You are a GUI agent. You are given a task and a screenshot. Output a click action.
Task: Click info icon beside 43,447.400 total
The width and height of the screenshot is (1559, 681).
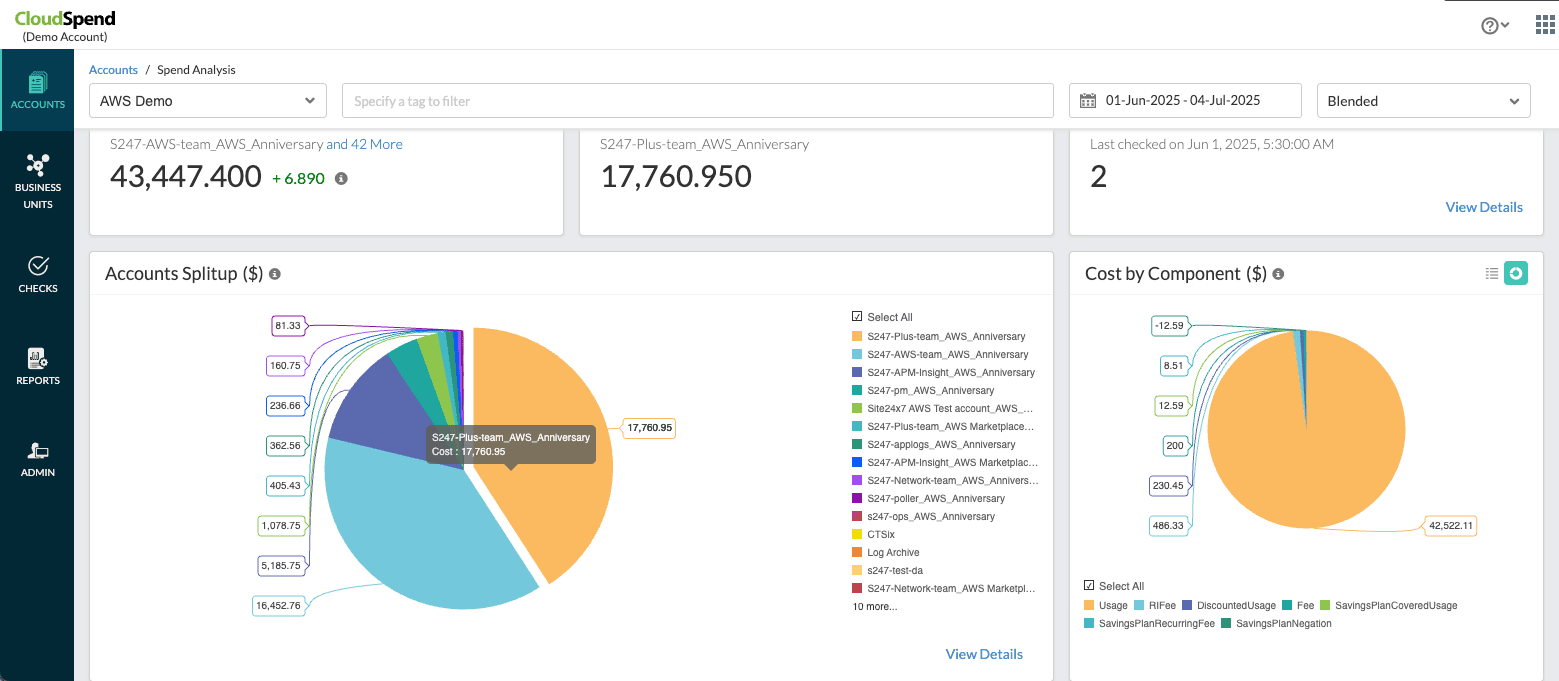pyautogui.click(x=341, y=178)
